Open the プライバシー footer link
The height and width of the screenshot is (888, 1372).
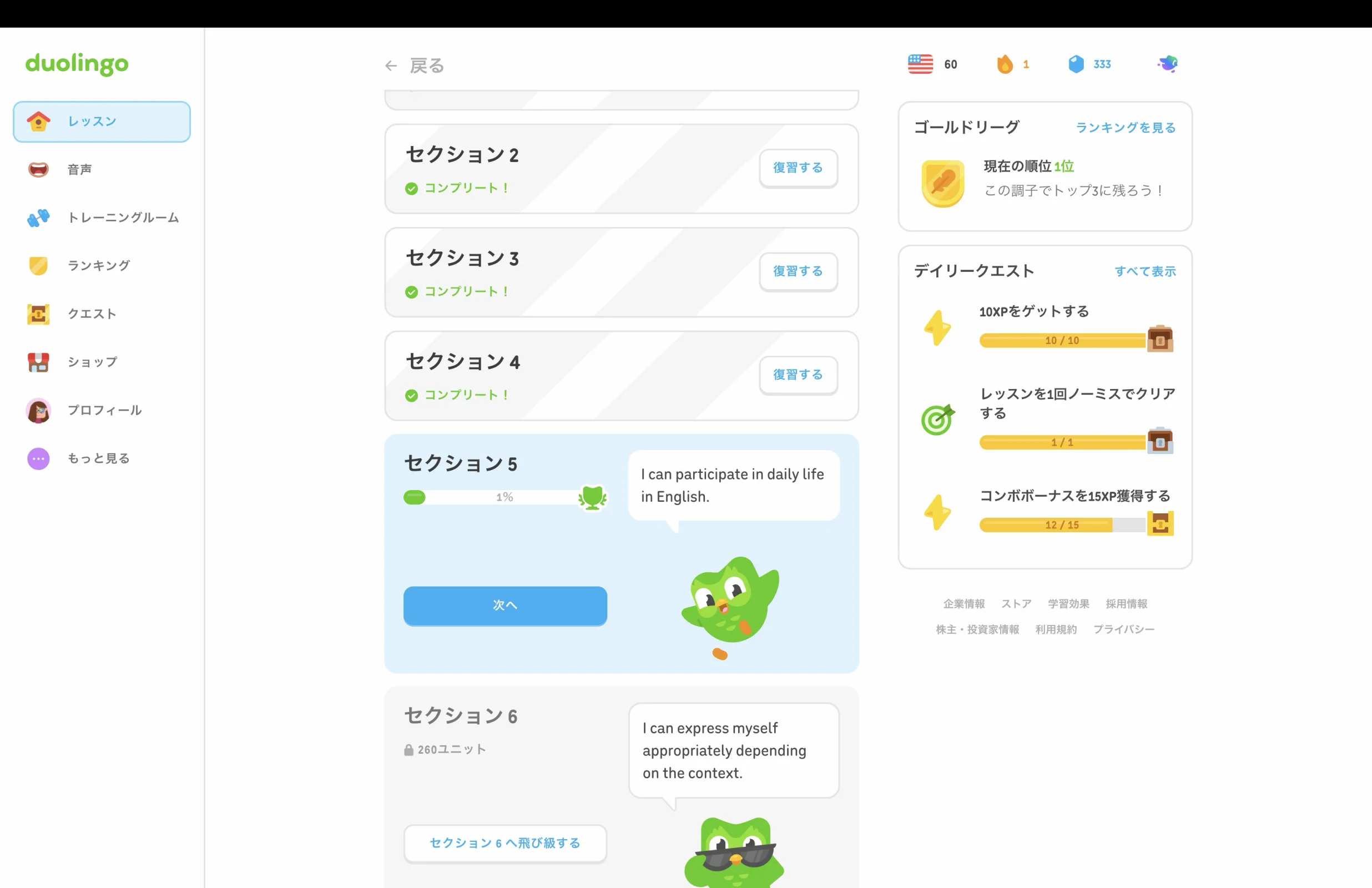pyautogui.click(x=1123, y=630)
